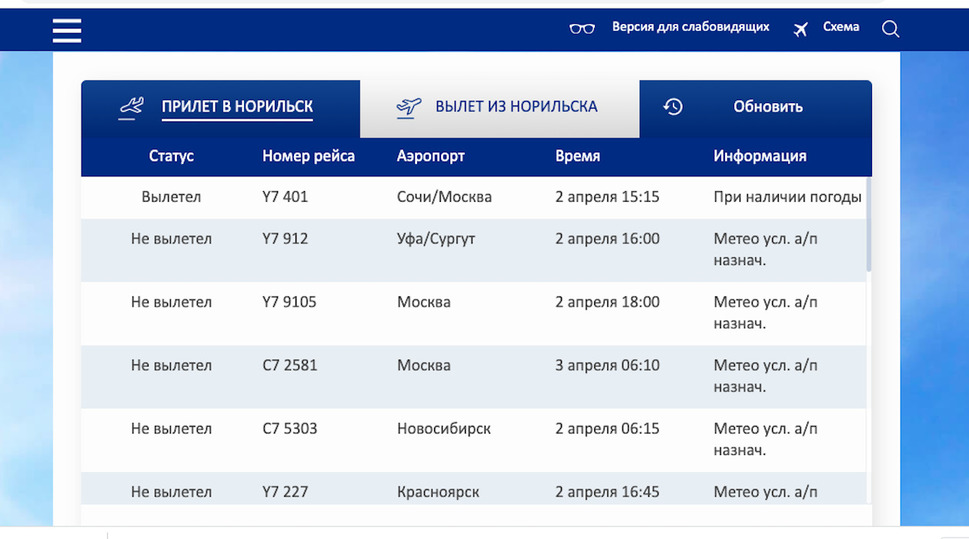Select the Уфа/Сургут airport cell
969x539 pixels.
[436, 239]
